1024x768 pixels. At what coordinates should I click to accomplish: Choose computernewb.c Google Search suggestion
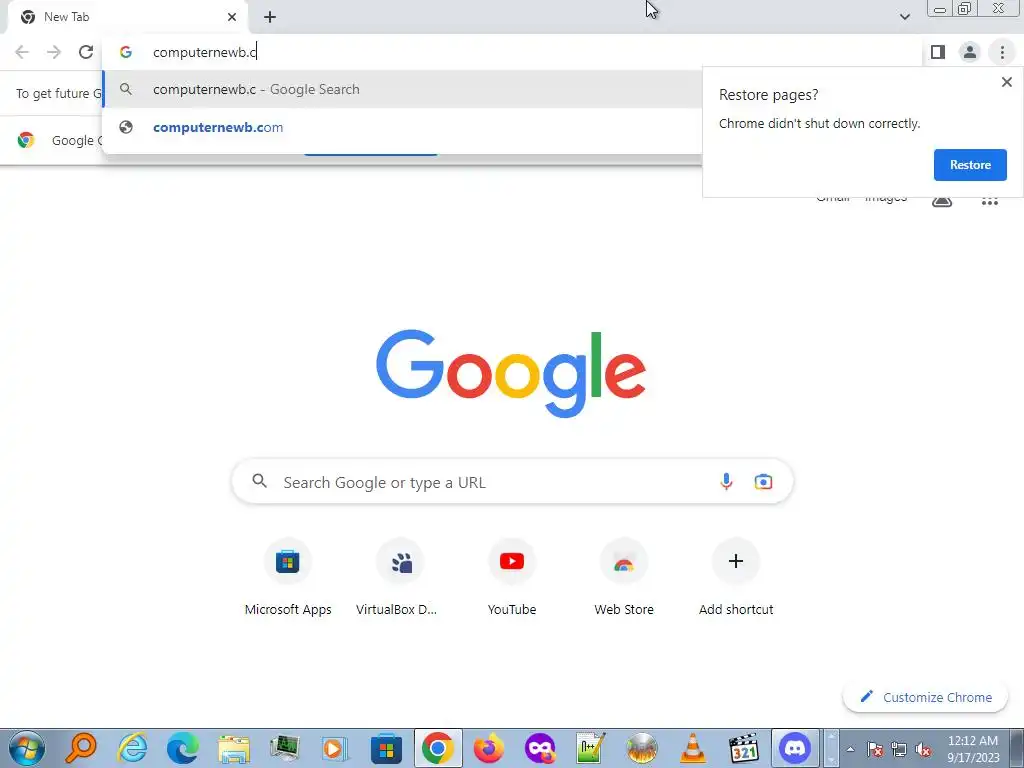[402, 89]
